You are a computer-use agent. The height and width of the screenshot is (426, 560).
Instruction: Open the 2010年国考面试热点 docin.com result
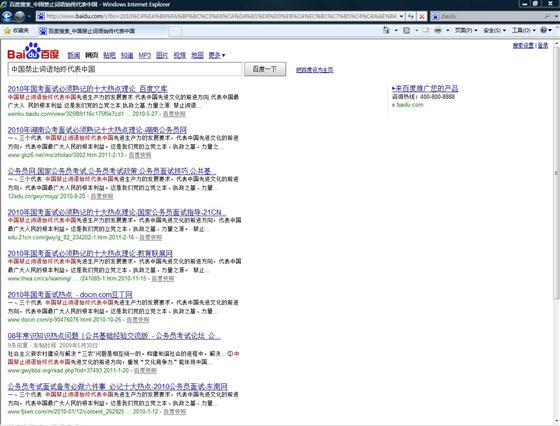click(70, 295)
